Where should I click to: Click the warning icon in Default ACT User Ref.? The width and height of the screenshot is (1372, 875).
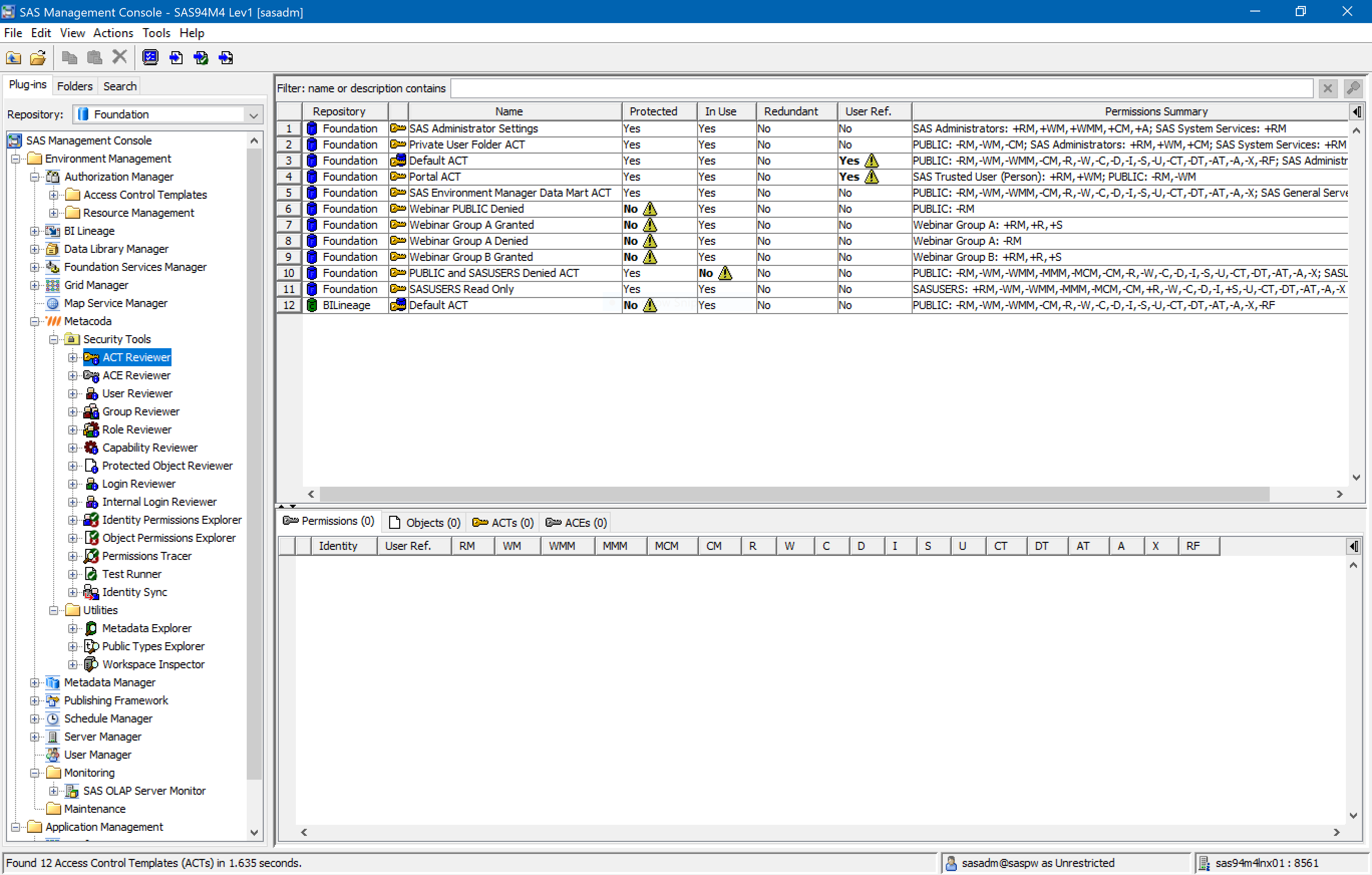[x=871, y=161]
